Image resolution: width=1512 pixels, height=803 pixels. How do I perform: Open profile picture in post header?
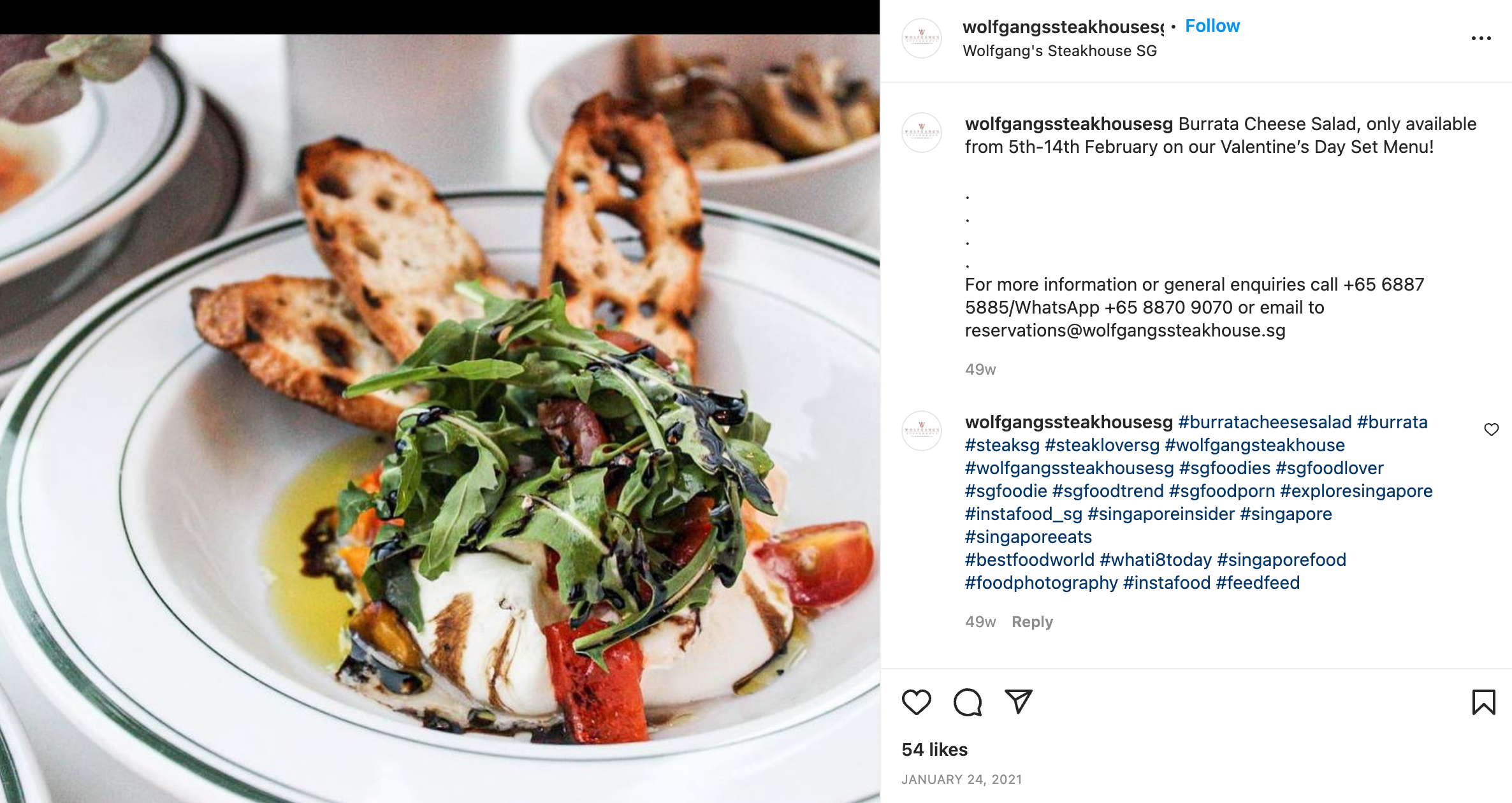[x=922, y=38]
